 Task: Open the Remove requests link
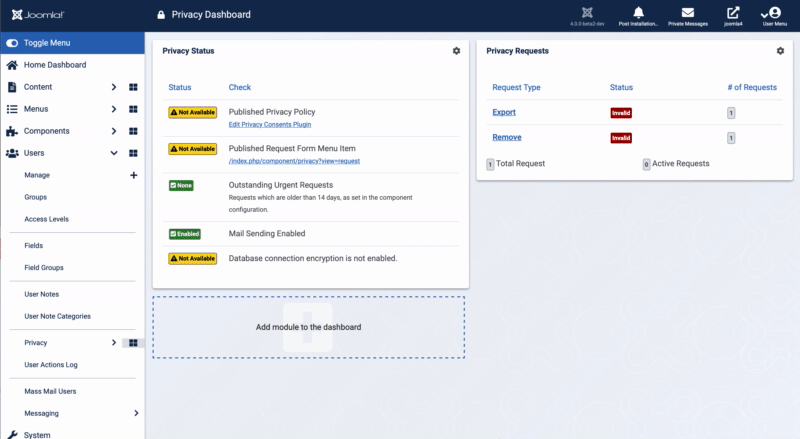pyautogui.click(x=507, y=137)
